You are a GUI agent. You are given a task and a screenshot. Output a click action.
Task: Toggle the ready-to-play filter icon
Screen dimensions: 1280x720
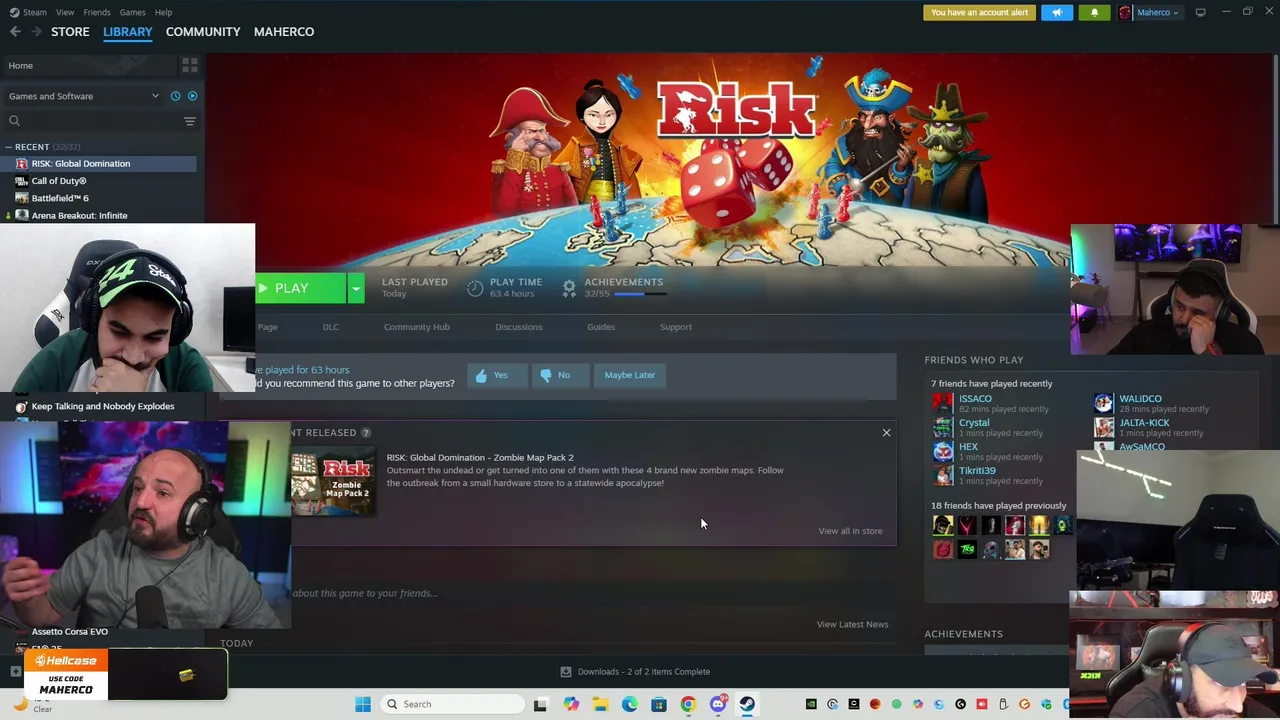pos(192,96)
